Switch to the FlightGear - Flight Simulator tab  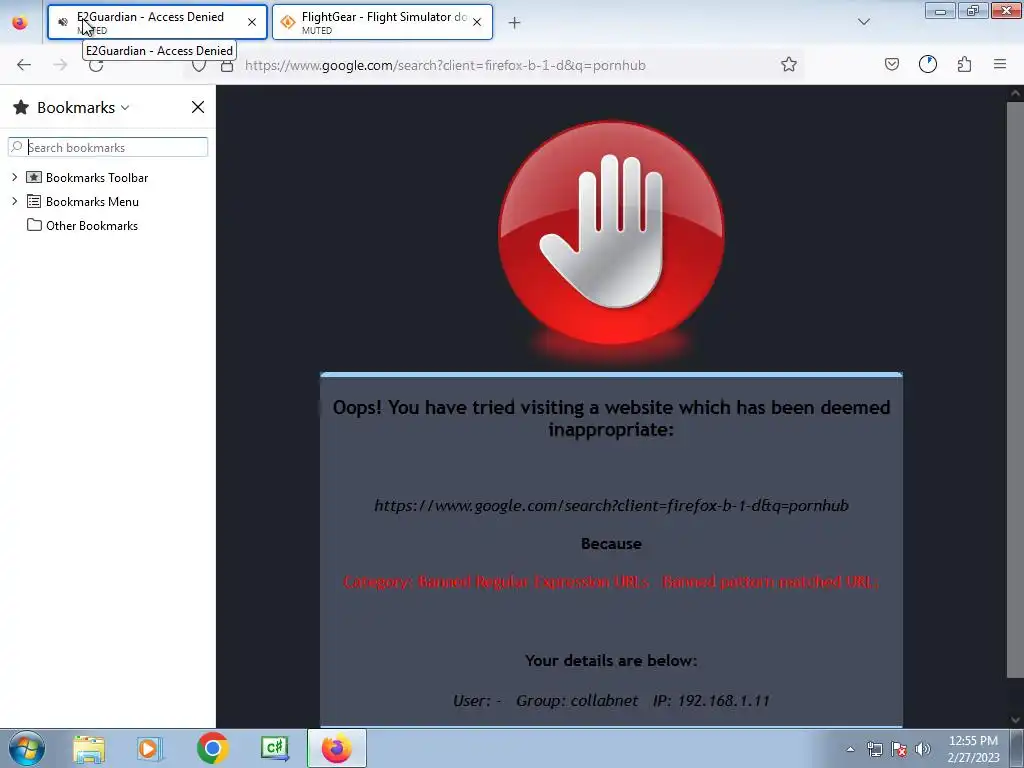tap(383, 22)
